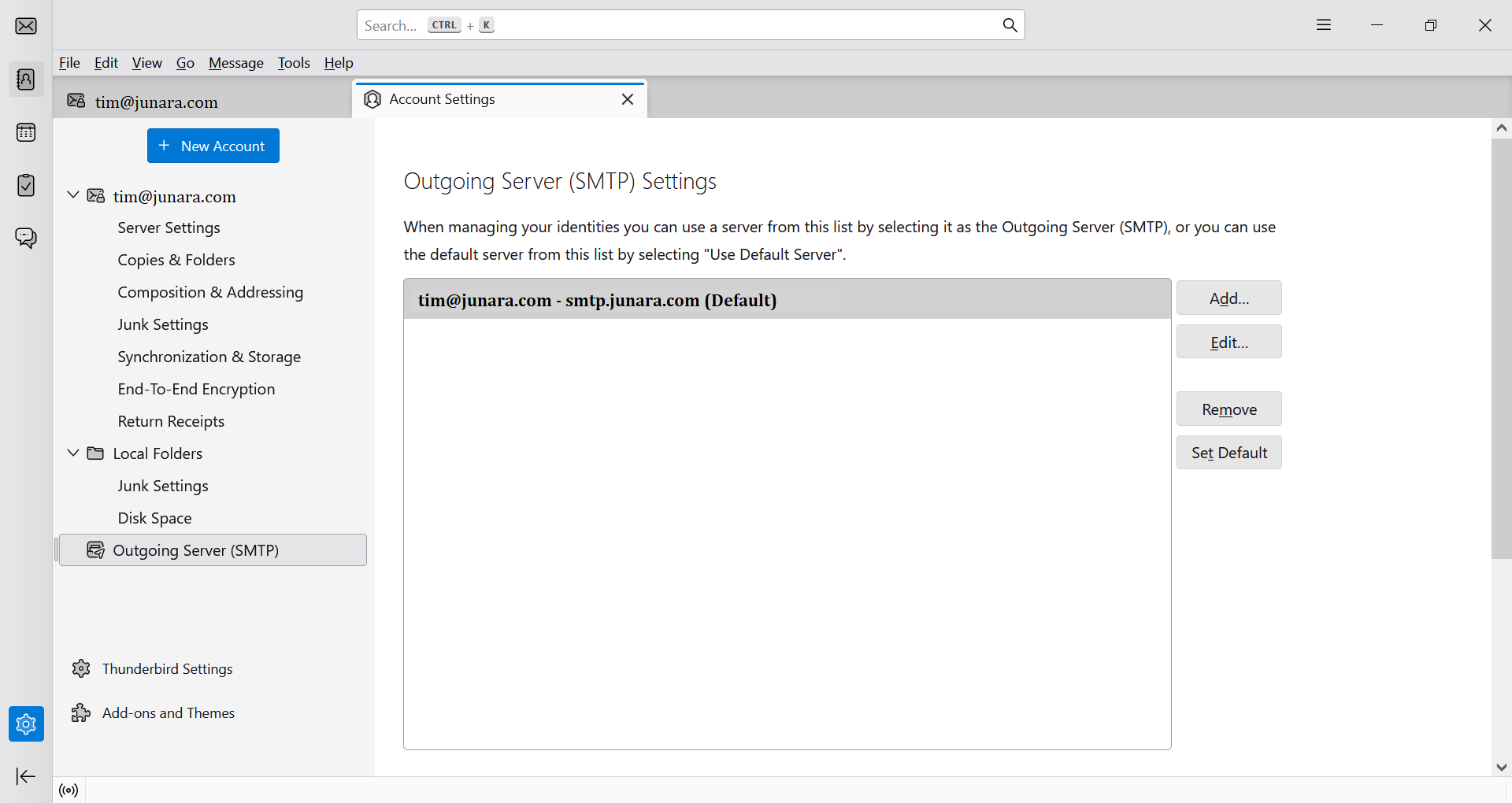Screen dimensions: 1512x803
Task: Open Thunderbird Settings link
Action: 168,668
